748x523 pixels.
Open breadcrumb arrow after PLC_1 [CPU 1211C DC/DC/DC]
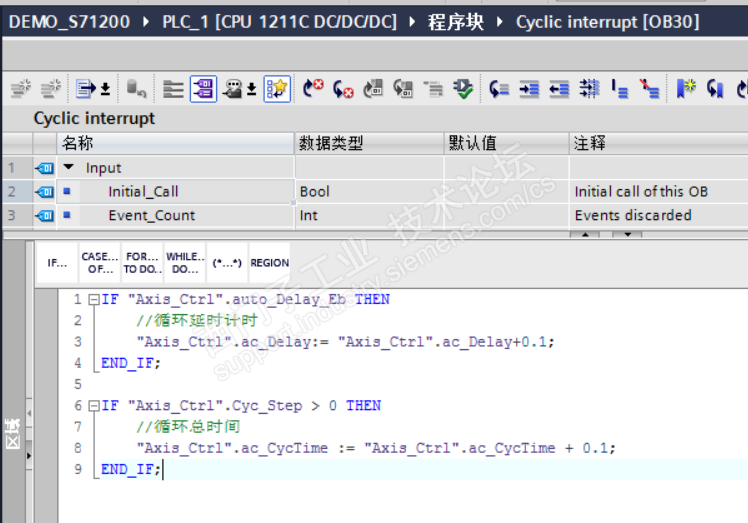click(412, 22)
